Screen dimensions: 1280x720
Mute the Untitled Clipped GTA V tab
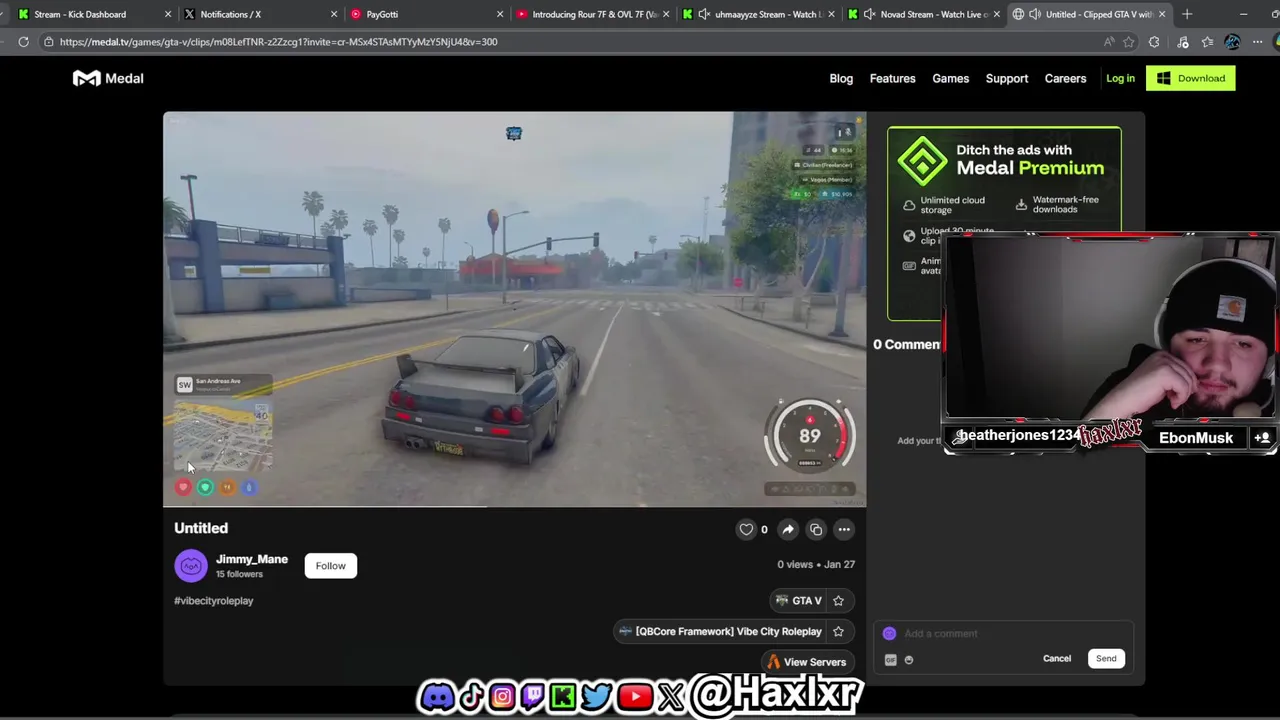1035,14
